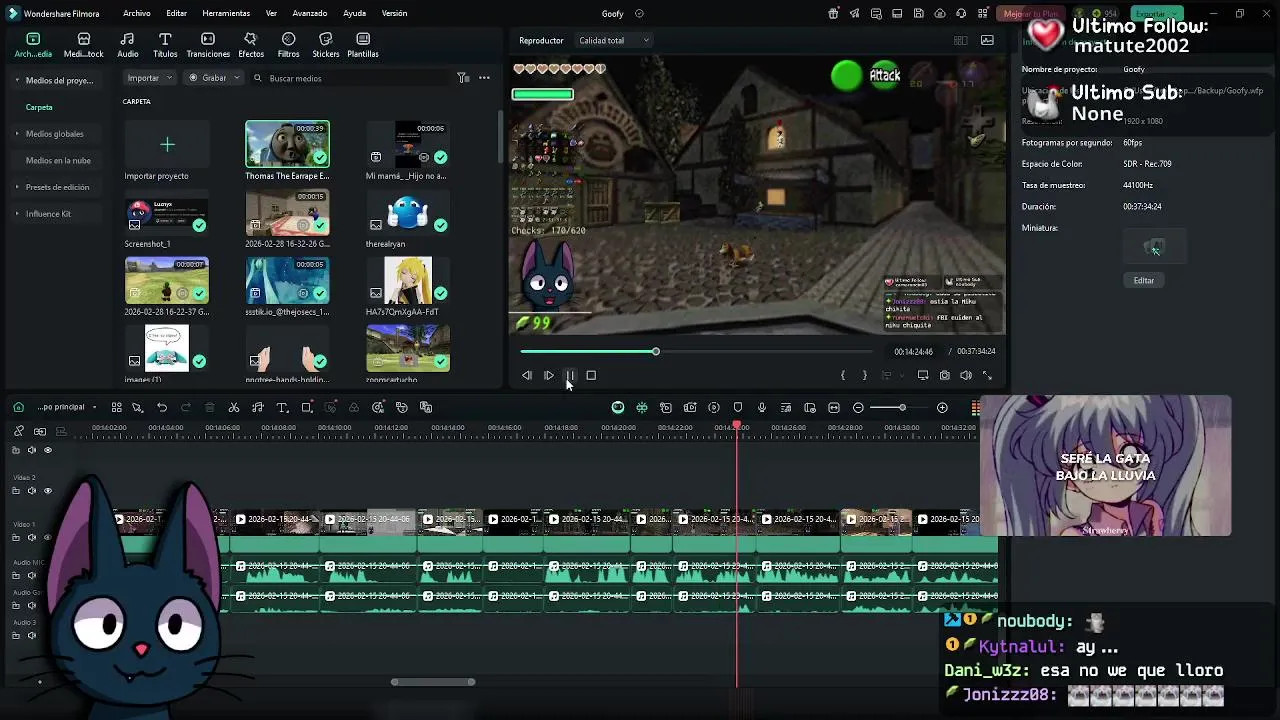Screen dimensions: 1280x720
Task: Click the marker shield icon in timeline toolbar
Action: 738,407
